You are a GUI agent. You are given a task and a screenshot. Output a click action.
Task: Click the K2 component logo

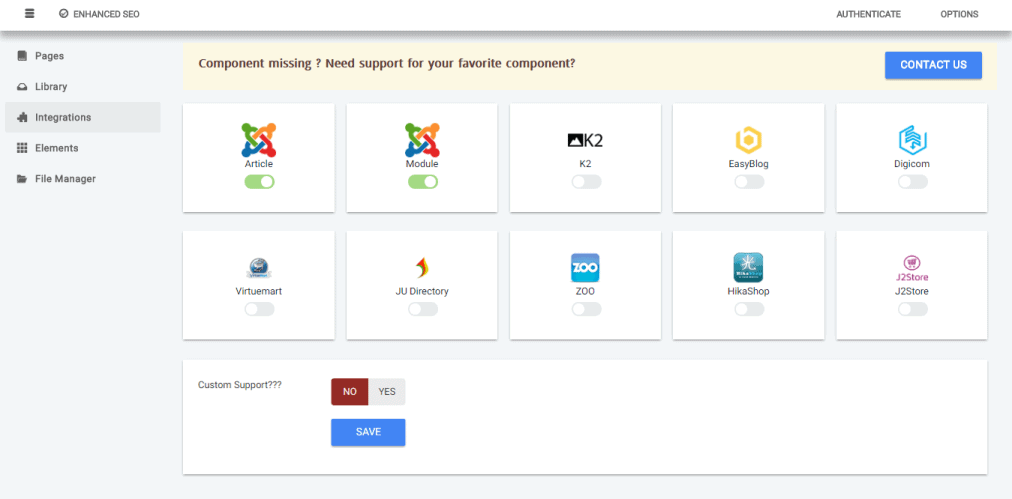click(x=585, y=141)
